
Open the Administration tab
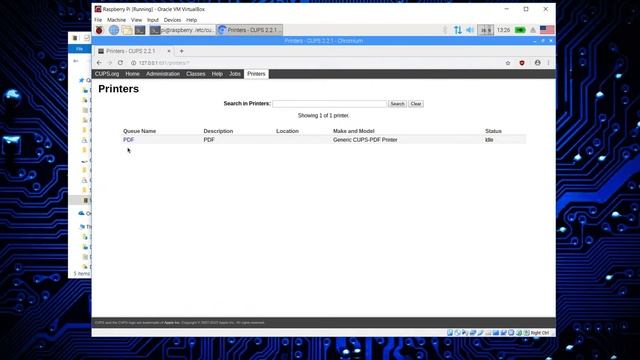[163, 74]
